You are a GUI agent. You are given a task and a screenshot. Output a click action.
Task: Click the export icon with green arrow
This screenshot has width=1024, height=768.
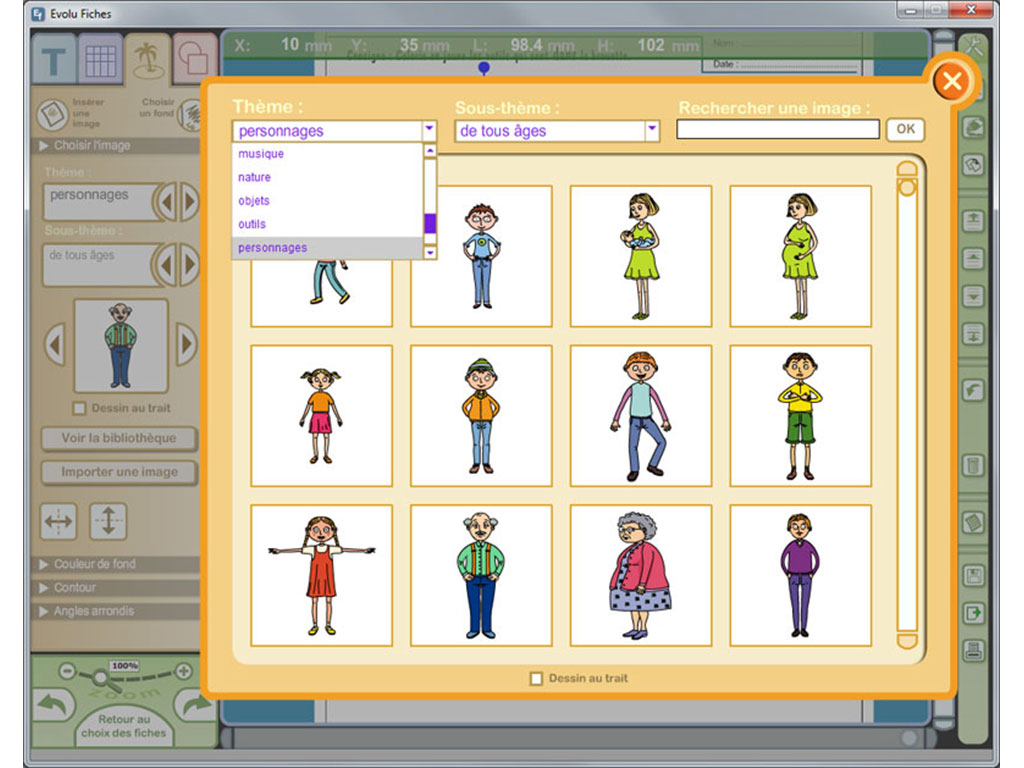pyautogui.click(x=973, y=612)
